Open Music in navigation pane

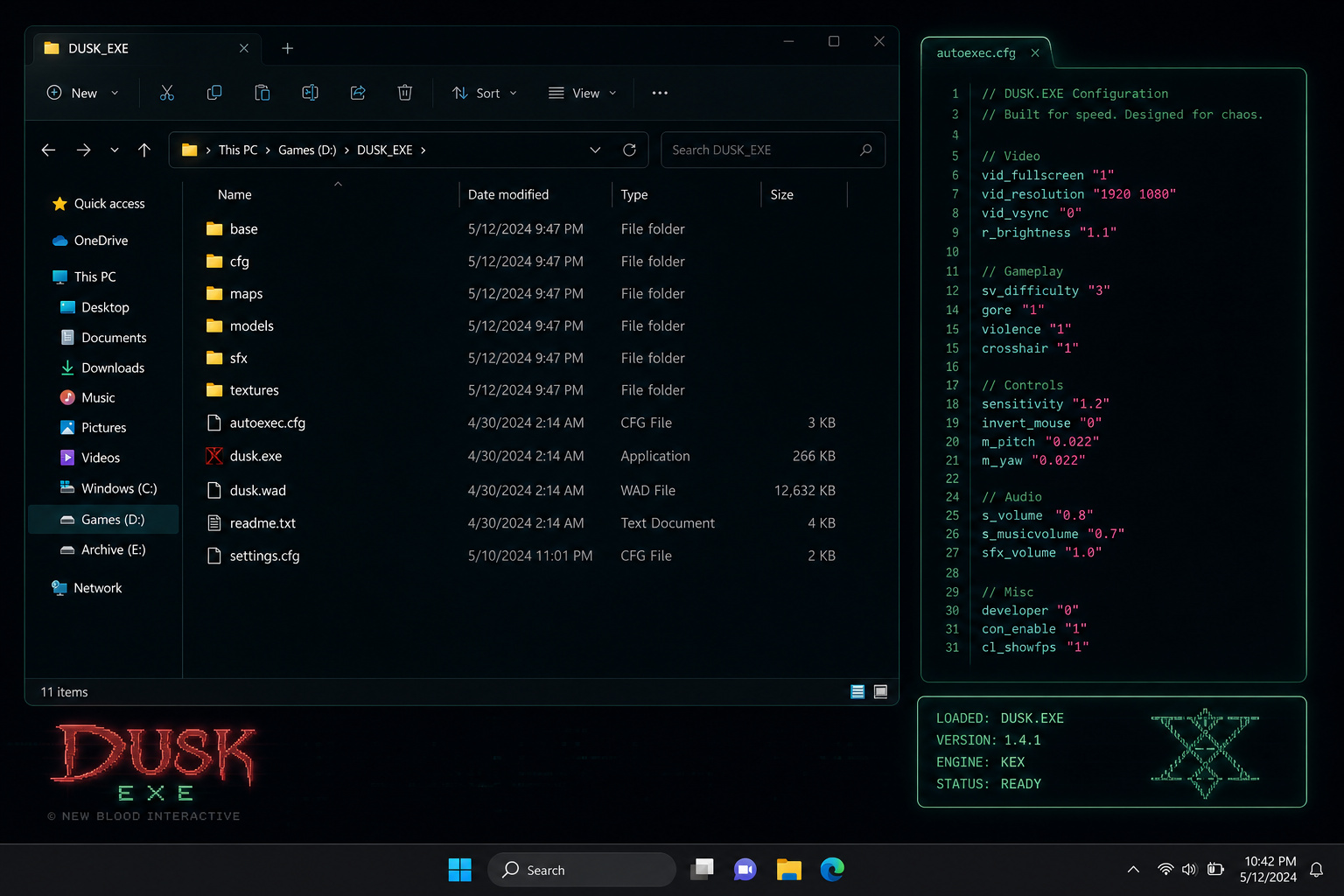(87, 397)
